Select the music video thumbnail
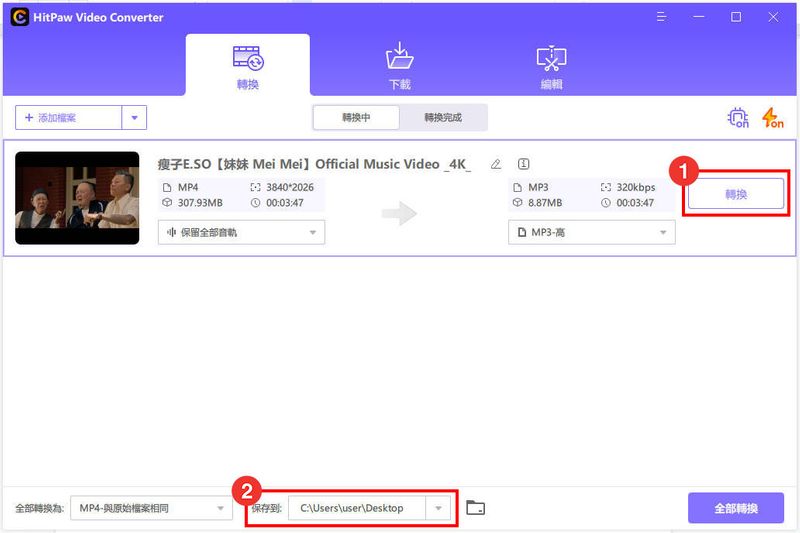800x533 pixels. coord(77,198)
